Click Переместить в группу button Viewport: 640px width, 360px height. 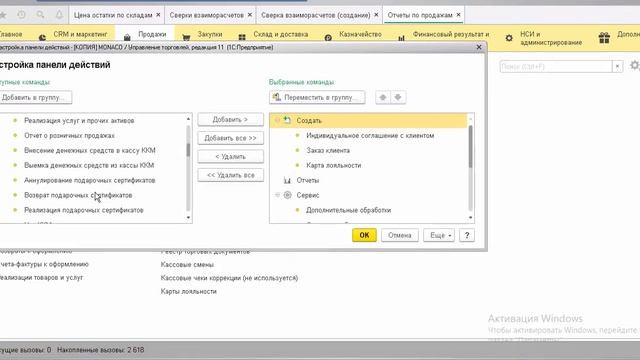pyautogui.click(x=317, y=97)
